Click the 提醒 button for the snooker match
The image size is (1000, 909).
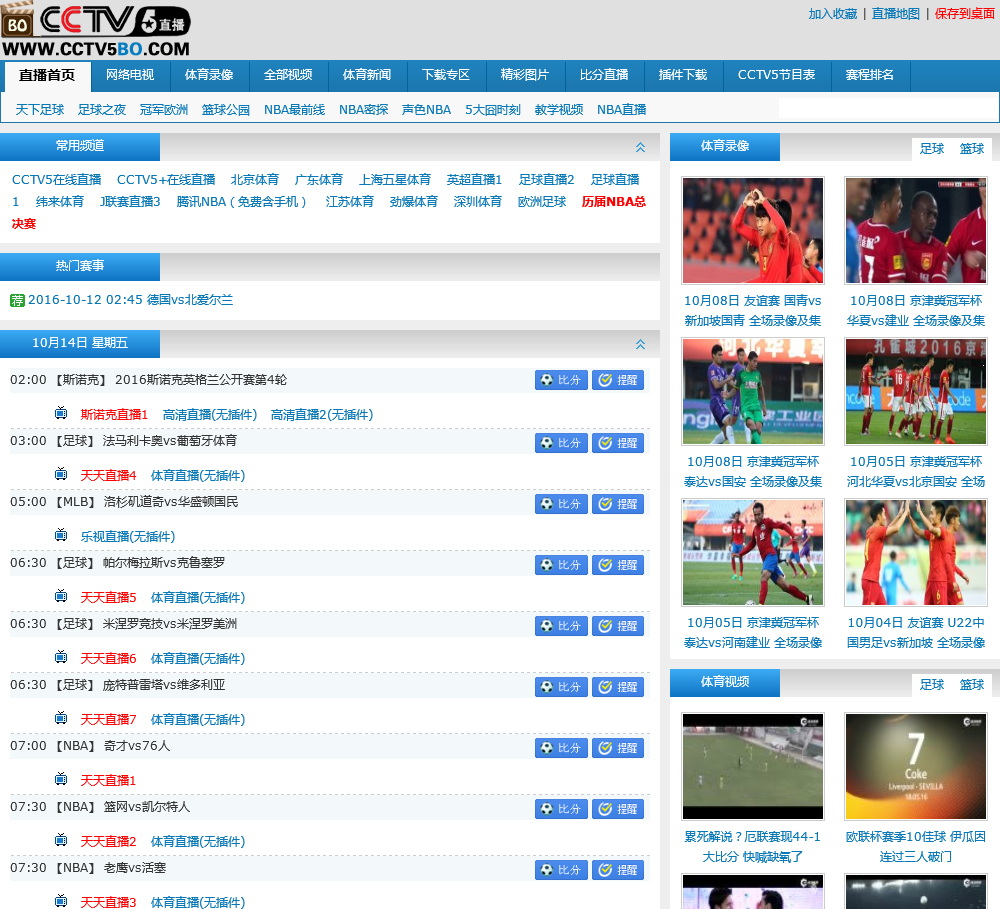coord(618,380)
